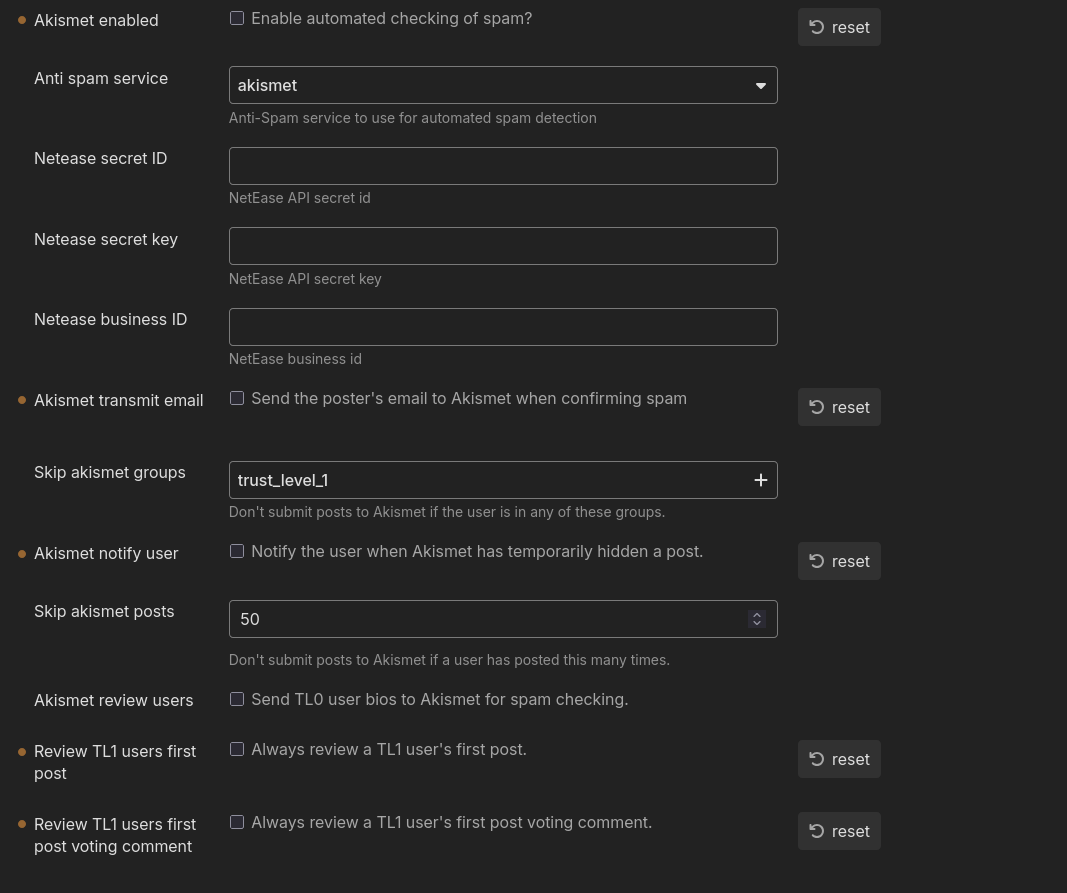The image size is (1067, 893).
Task: Toggle sending poster's email to Akismet
Action: (237, 398)
